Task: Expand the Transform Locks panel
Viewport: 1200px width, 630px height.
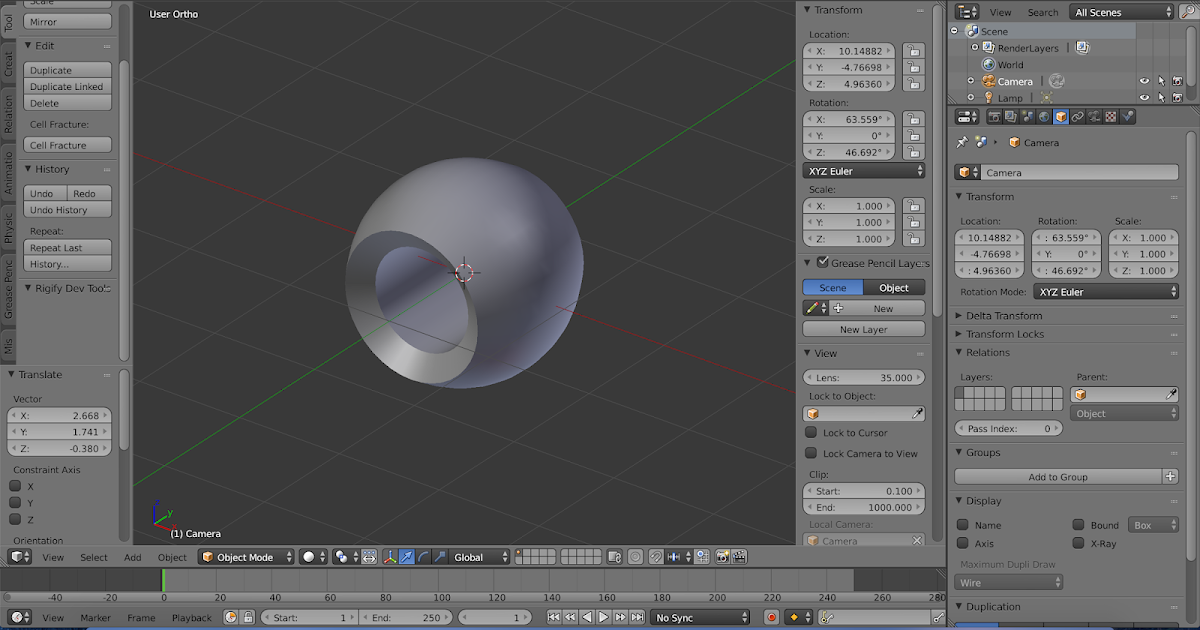Action: coord(1005,334)
